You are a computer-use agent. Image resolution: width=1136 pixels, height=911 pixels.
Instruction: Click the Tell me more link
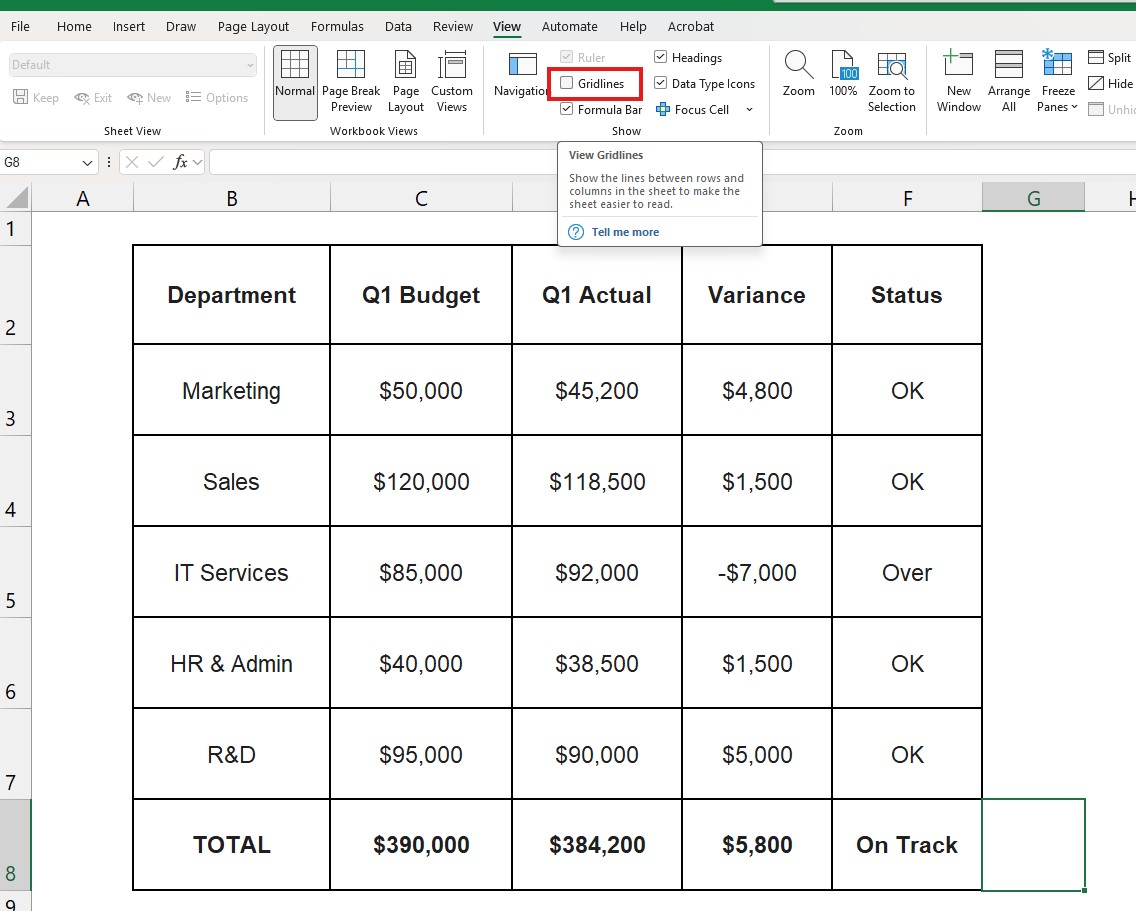click(x=625, y=231)
